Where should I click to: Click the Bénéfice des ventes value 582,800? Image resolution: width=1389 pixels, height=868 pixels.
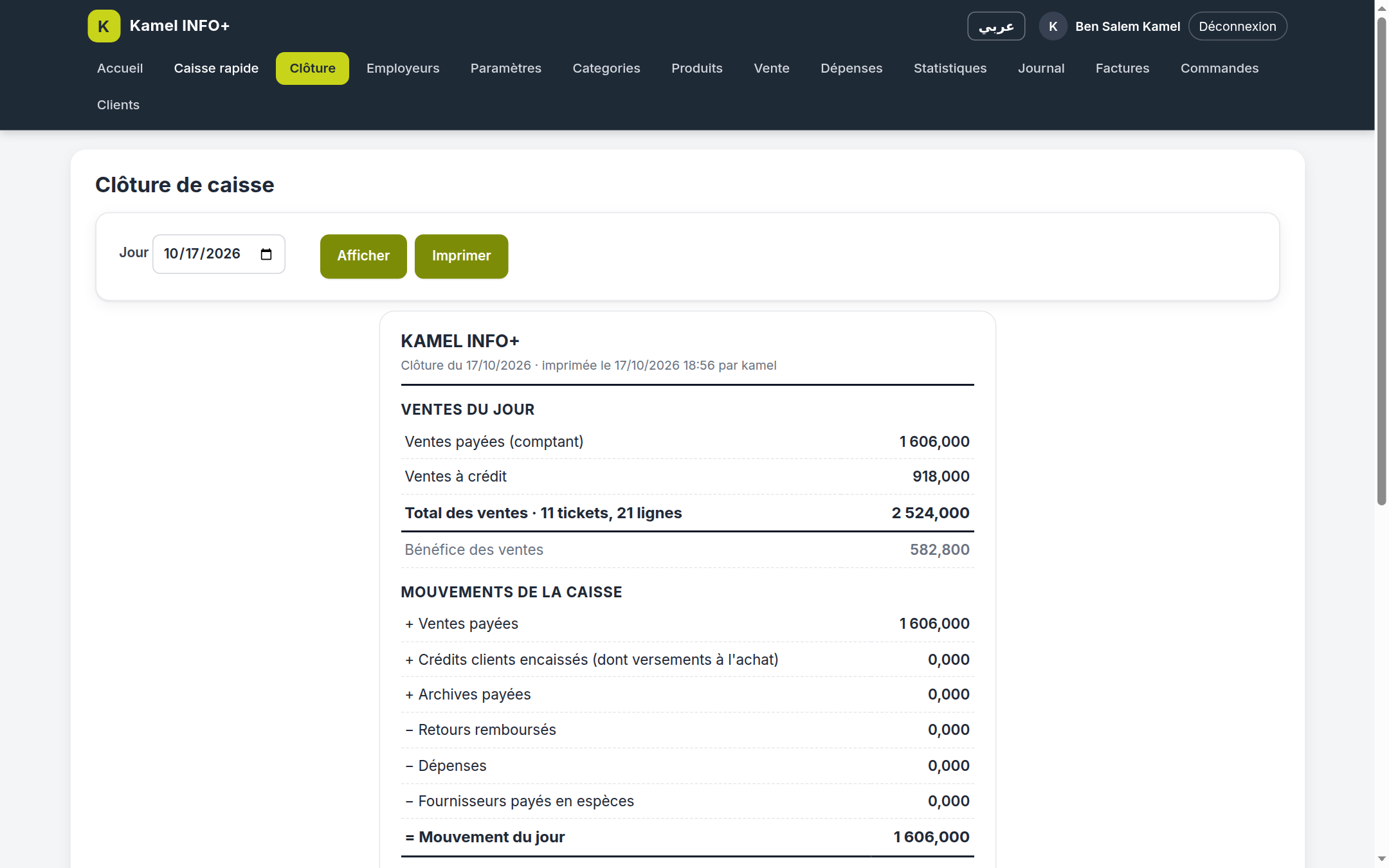click(x=940, y=550)
